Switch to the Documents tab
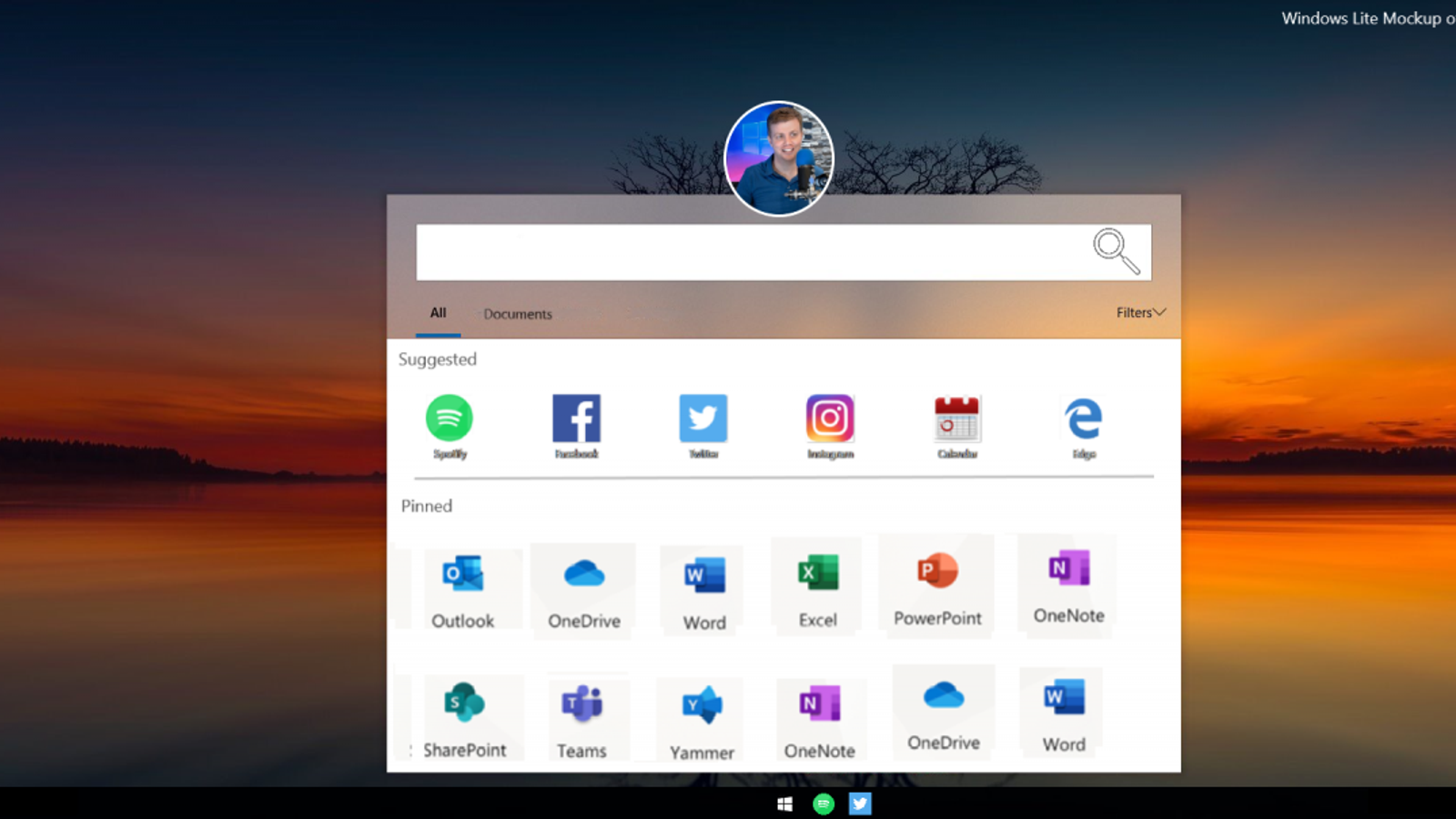This screenshot has height=819, width=1456. [518, 314]
